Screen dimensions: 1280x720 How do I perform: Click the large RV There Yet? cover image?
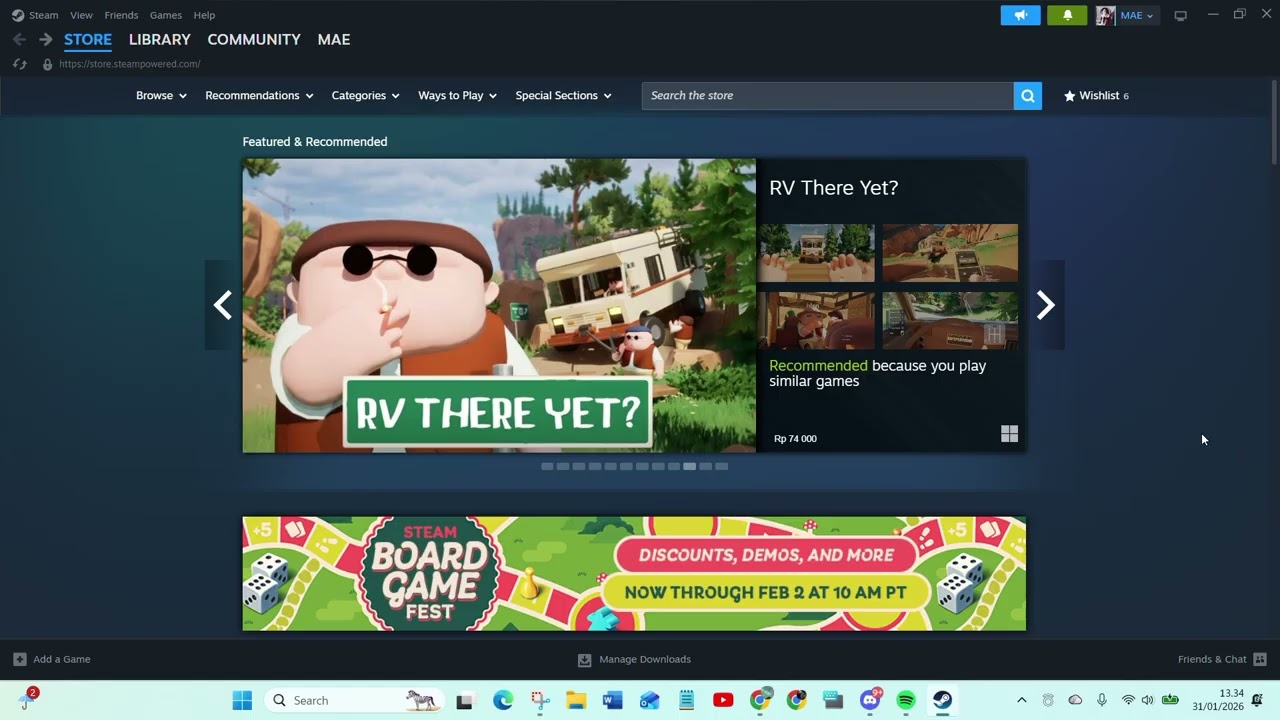coord(499,305)
